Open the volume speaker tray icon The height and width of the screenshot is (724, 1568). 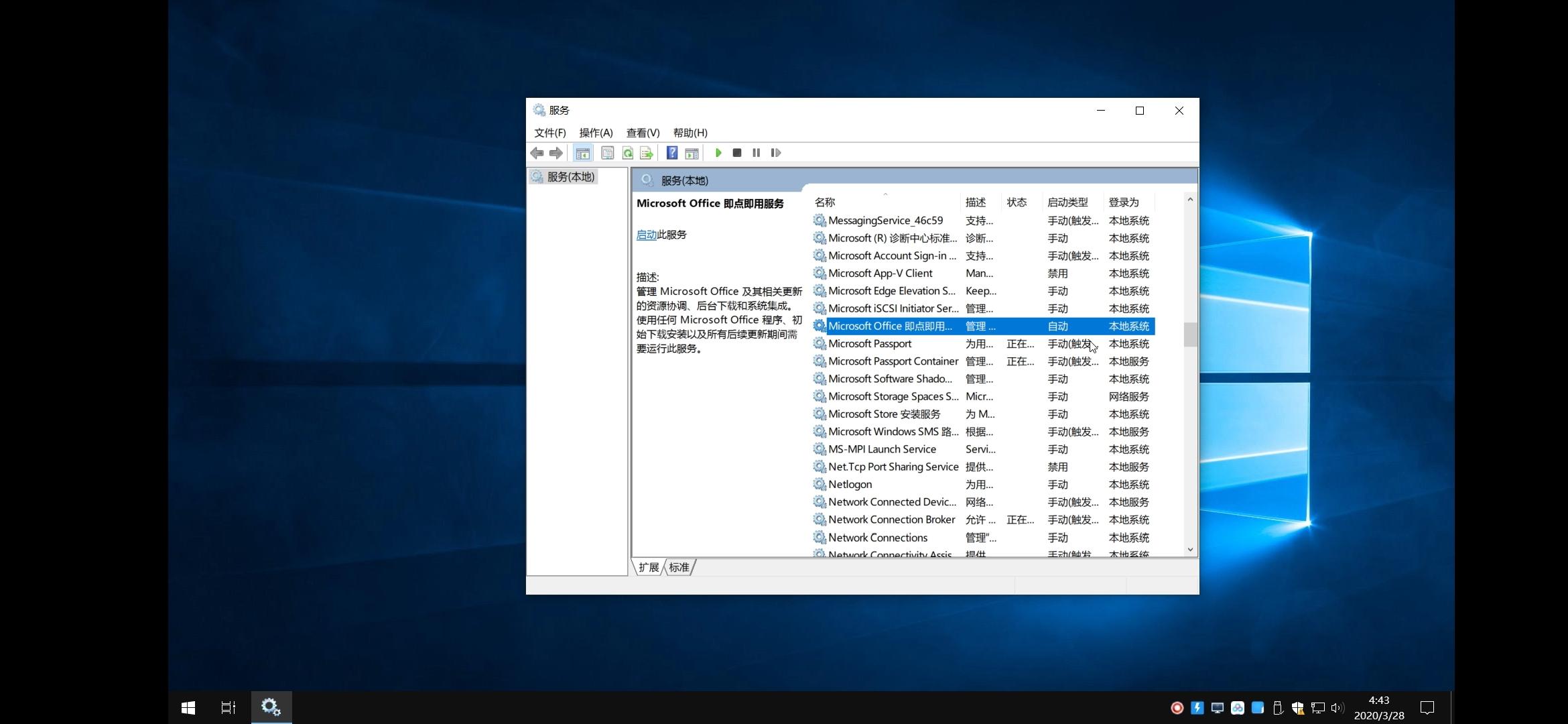[1337, 708]
